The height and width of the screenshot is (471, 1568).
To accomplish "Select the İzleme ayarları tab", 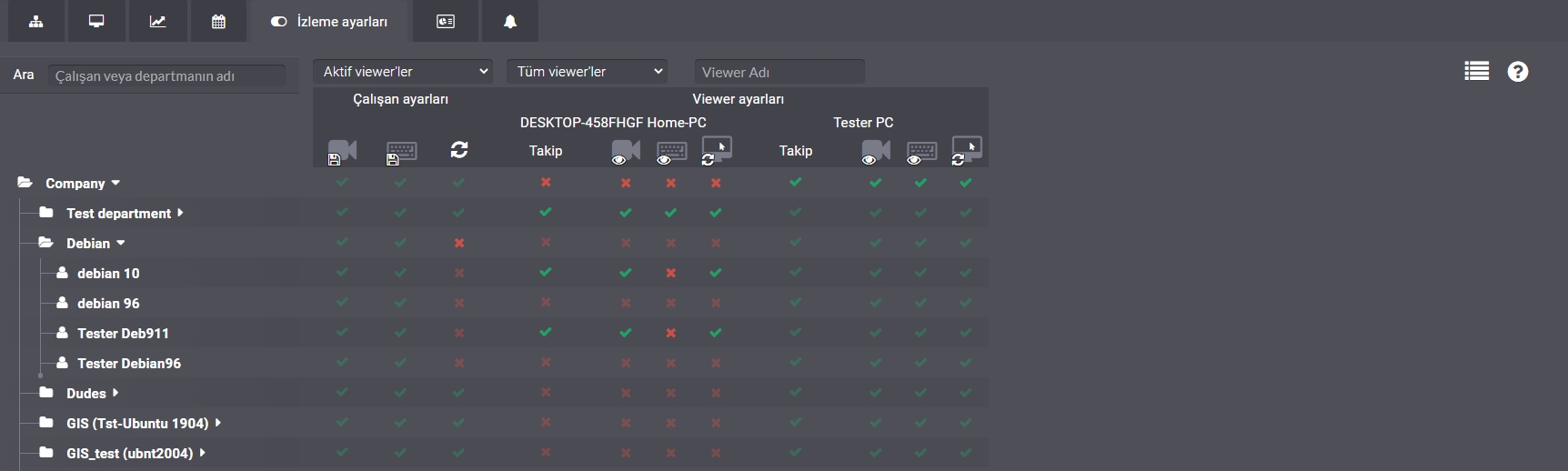I will (x=329, y=21).
